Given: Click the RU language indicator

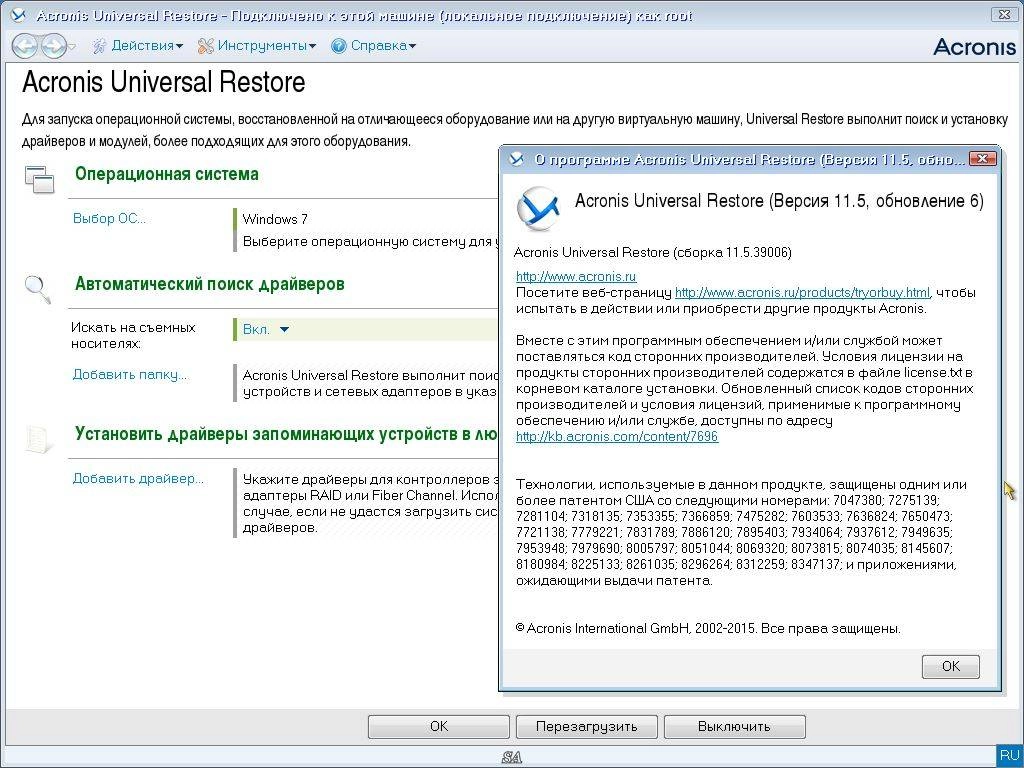Looking at the screenshot, I should (1010, 755).
